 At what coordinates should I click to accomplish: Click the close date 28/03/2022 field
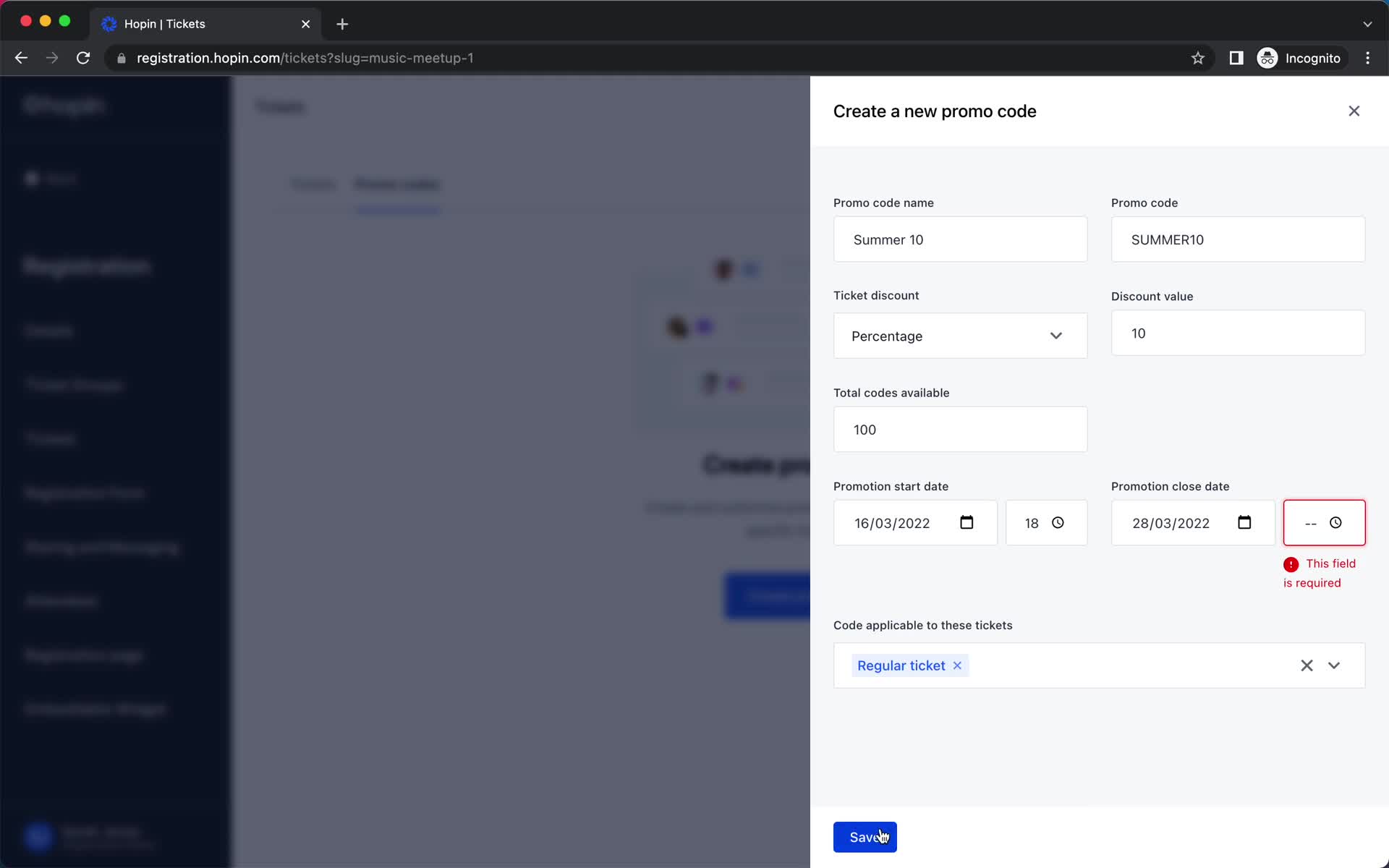click(x=1193, y=522)
